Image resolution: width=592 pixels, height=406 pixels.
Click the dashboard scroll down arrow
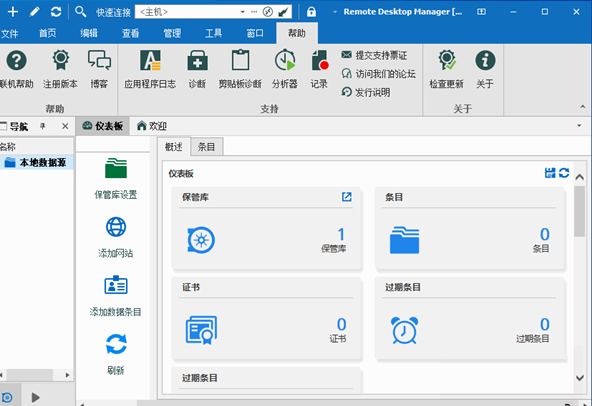pyautogui.click(x=580, y=378)
